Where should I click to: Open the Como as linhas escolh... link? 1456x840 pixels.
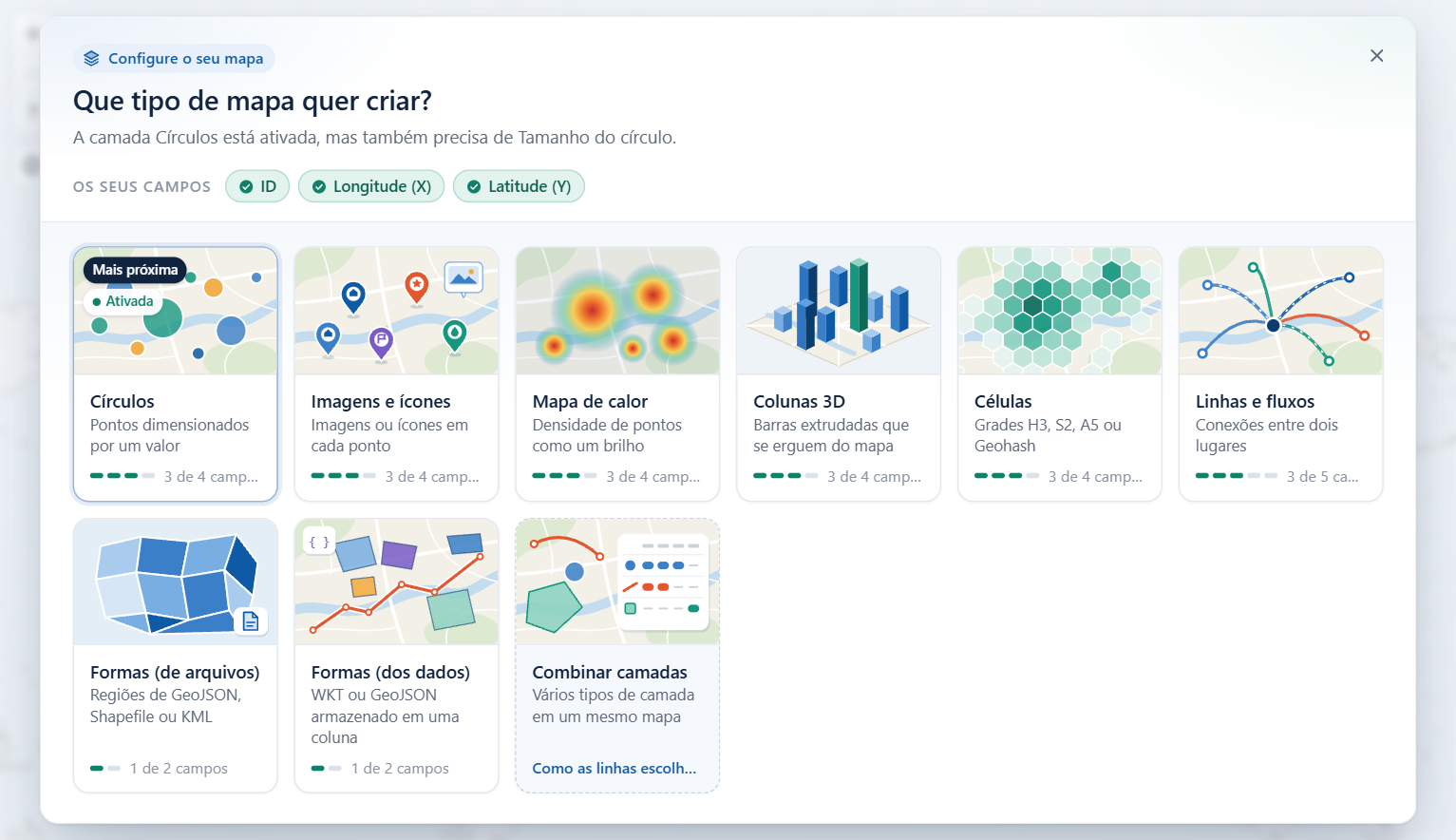[x=615, y=769]
